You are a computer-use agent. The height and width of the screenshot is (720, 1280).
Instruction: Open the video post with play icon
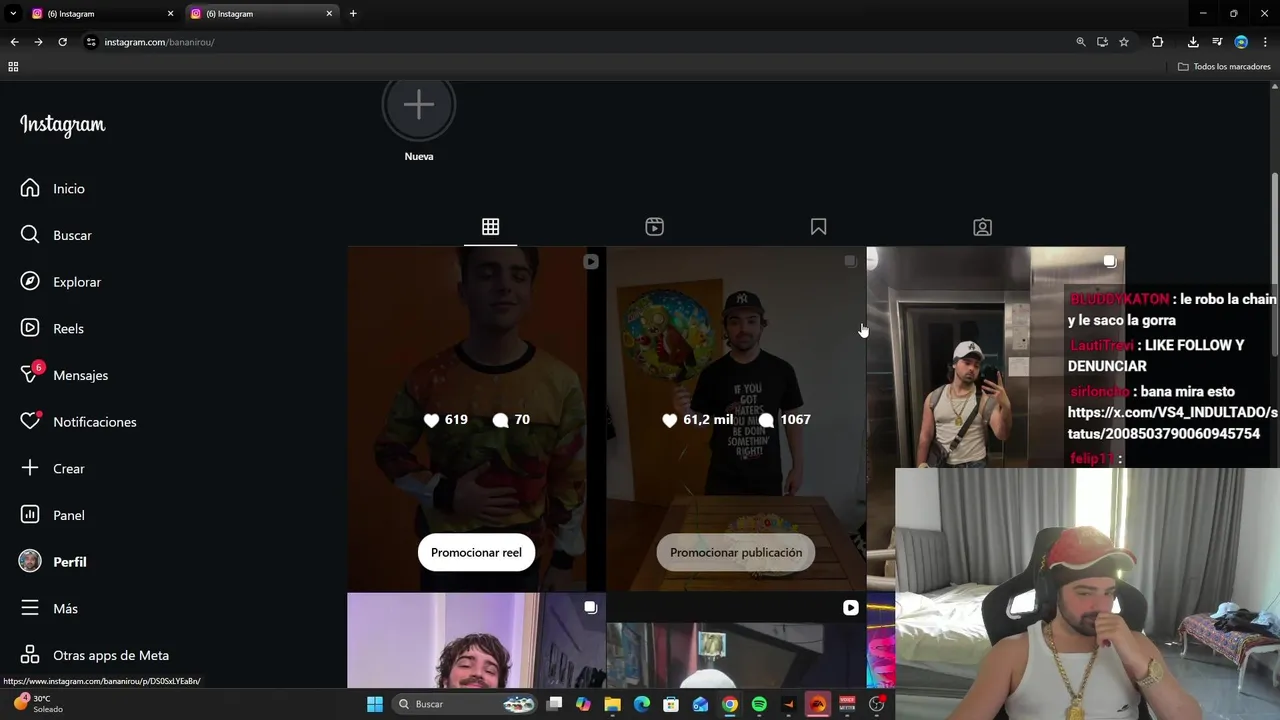pos(736,641)
